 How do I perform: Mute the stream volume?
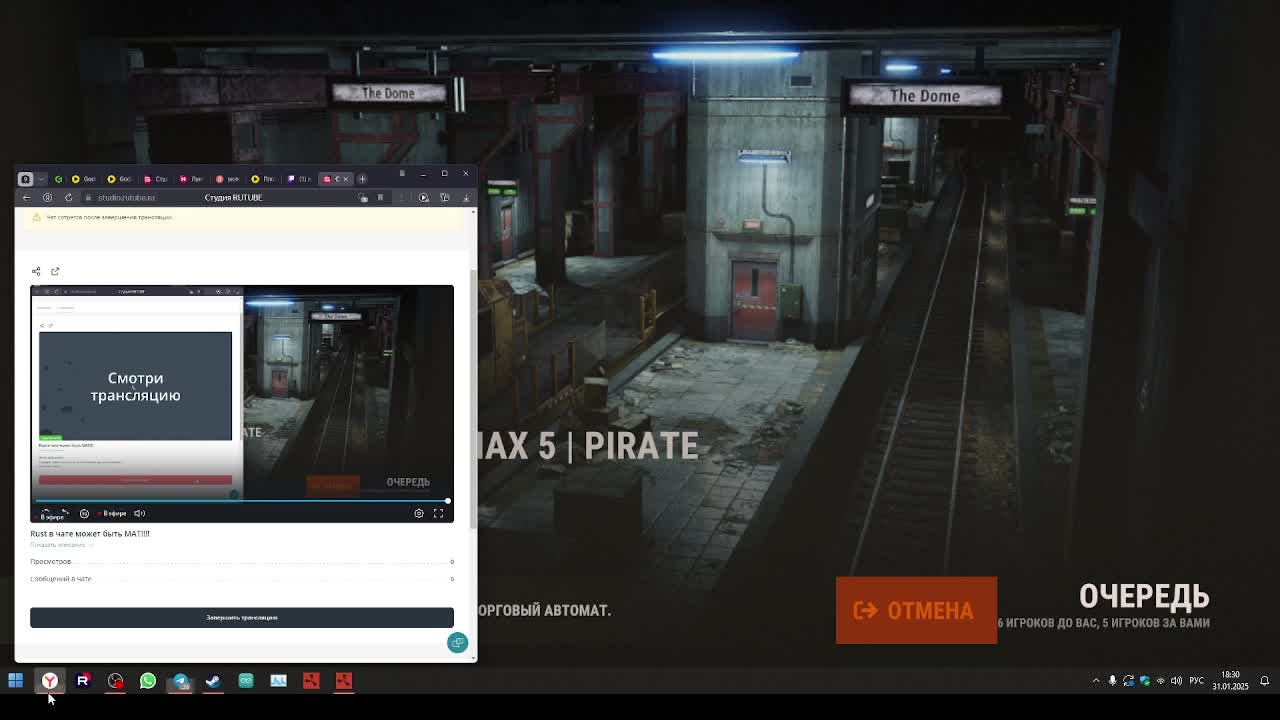(140, 513)
